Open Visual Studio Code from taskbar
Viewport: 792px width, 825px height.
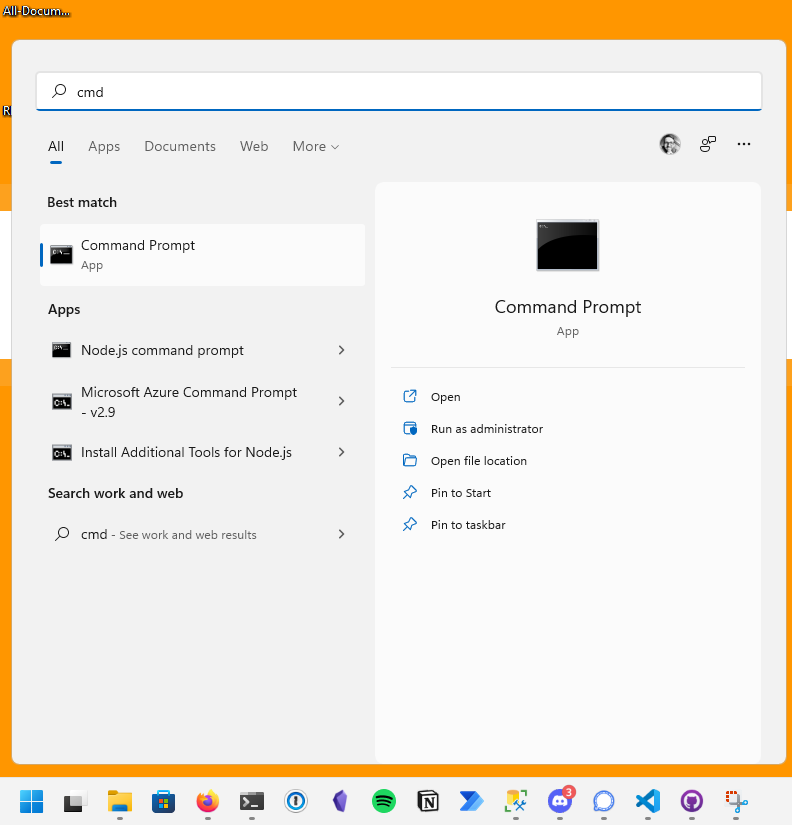(x=648, y=801)
